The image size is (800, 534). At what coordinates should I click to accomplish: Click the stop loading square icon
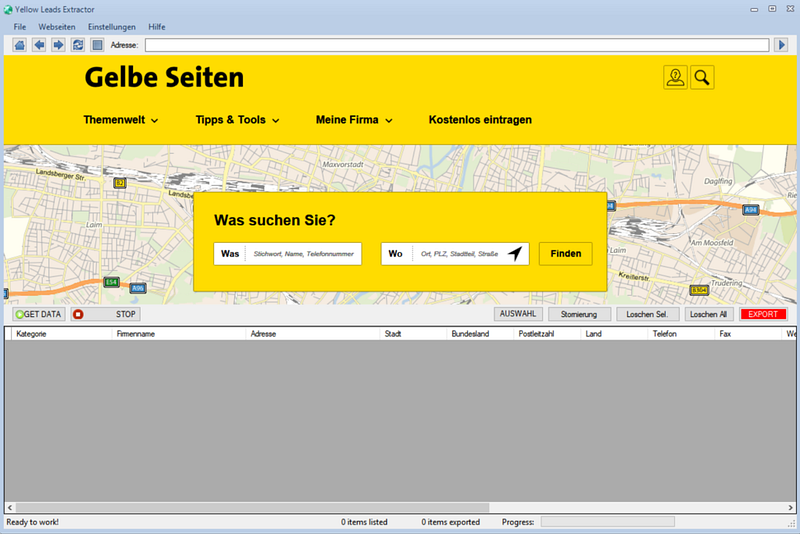(x=97, y=45)
